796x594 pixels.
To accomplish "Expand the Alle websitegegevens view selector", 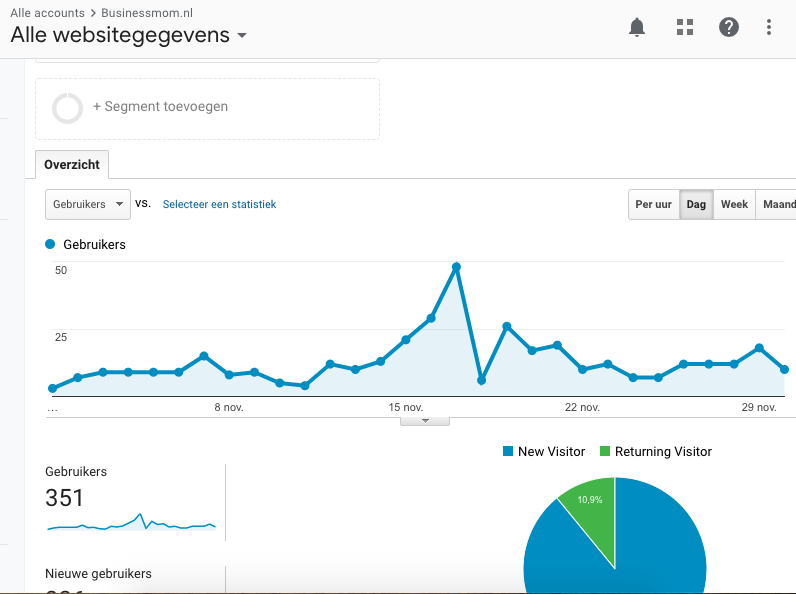I will coord(128,35).
